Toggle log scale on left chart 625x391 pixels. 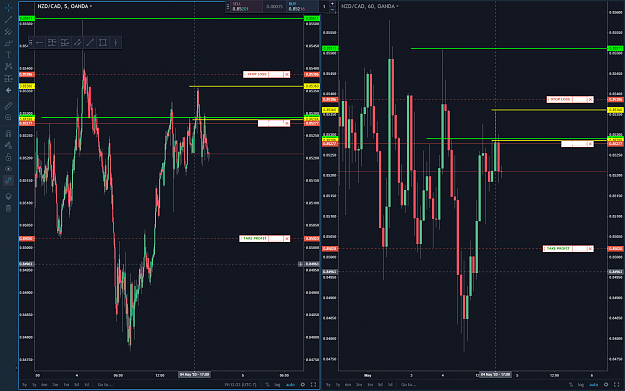[278, 385]
